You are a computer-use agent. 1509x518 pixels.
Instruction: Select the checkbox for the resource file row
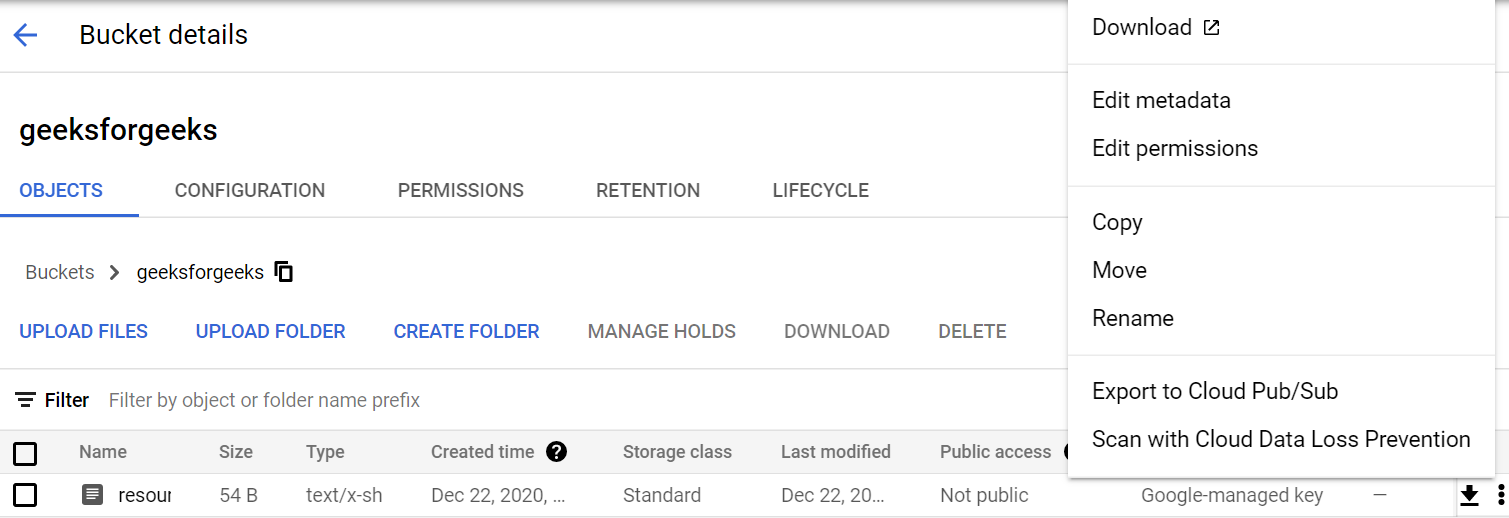pos(25,495)
